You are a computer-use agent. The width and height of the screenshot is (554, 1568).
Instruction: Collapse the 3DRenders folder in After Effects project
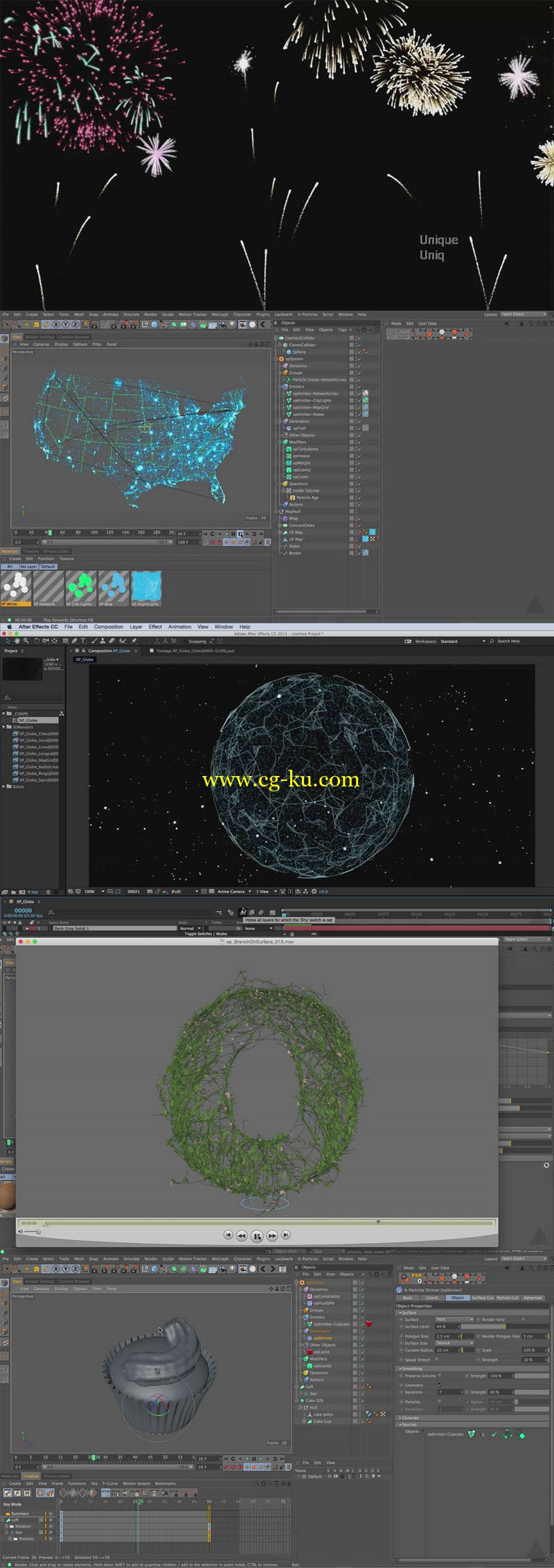pyautogui.click(x=4, y=727)
